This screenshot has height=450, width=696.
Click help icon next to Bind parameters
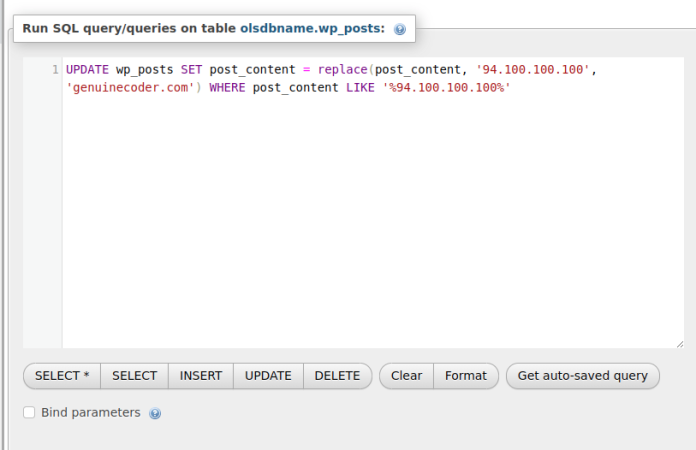155,413
